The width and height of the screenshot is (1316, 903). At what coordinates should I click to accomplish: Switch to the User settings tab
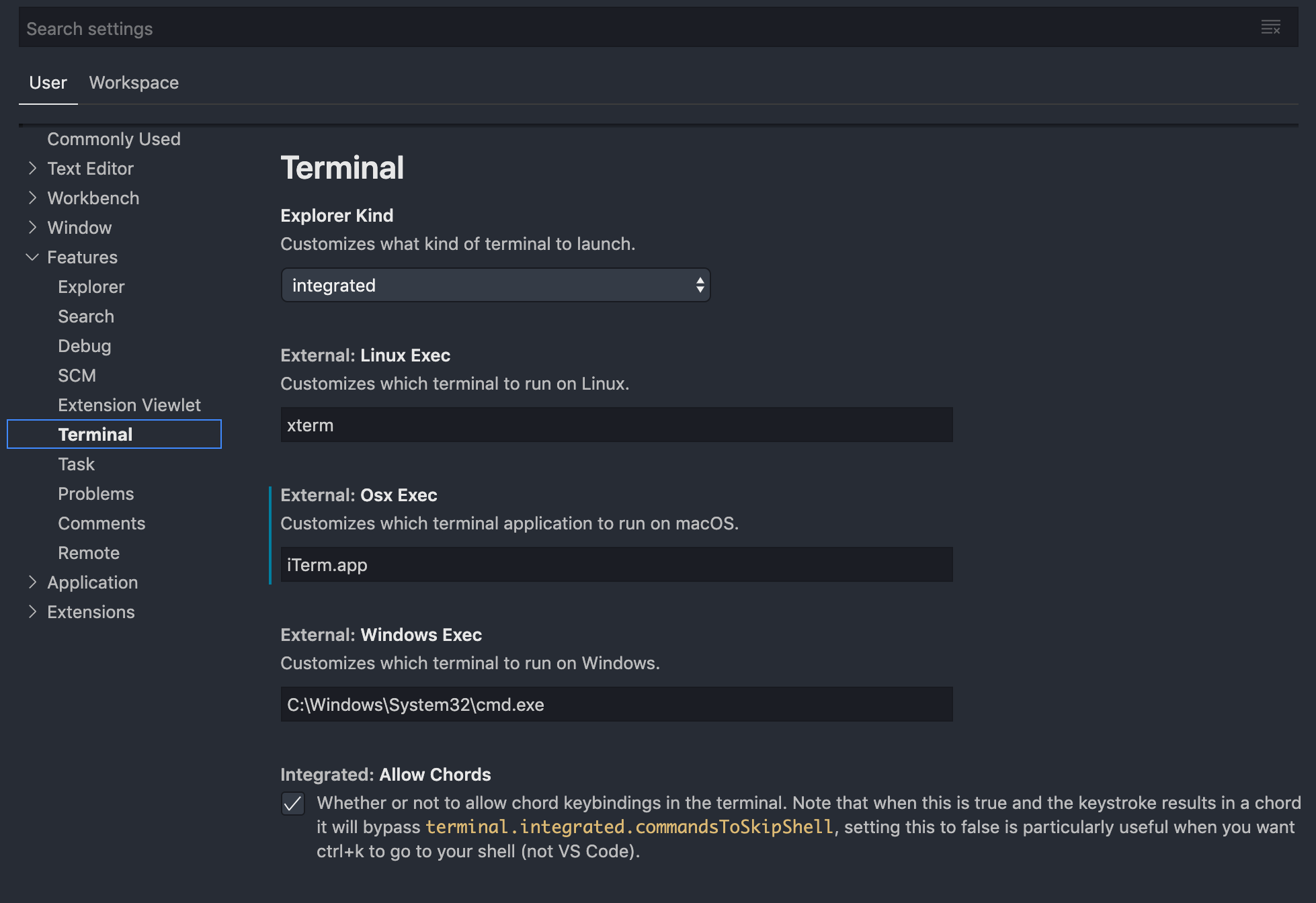tap(48, 83)
